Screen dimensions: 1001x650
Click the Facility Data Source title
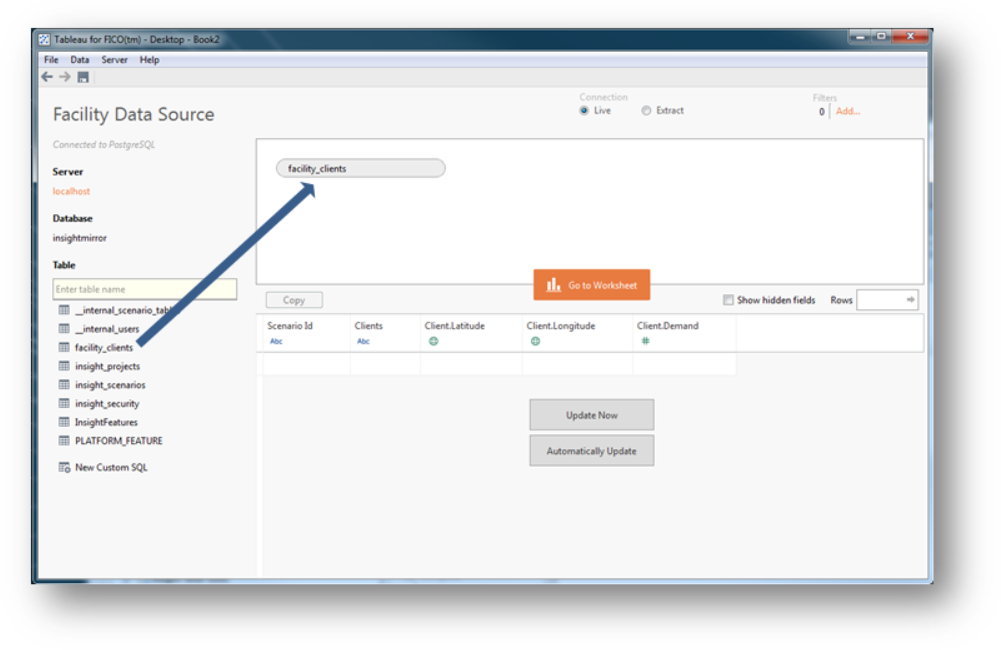coord(133,114)
